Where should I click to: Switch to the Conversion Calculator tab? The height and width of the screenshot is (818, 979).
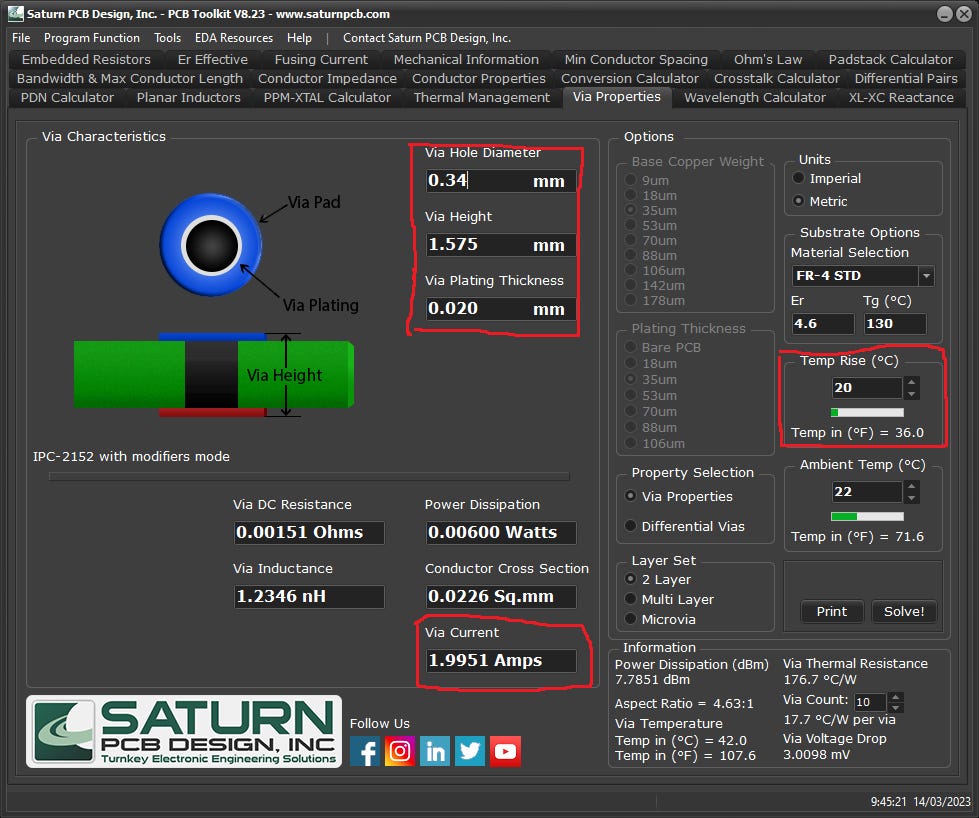[629, 79]
